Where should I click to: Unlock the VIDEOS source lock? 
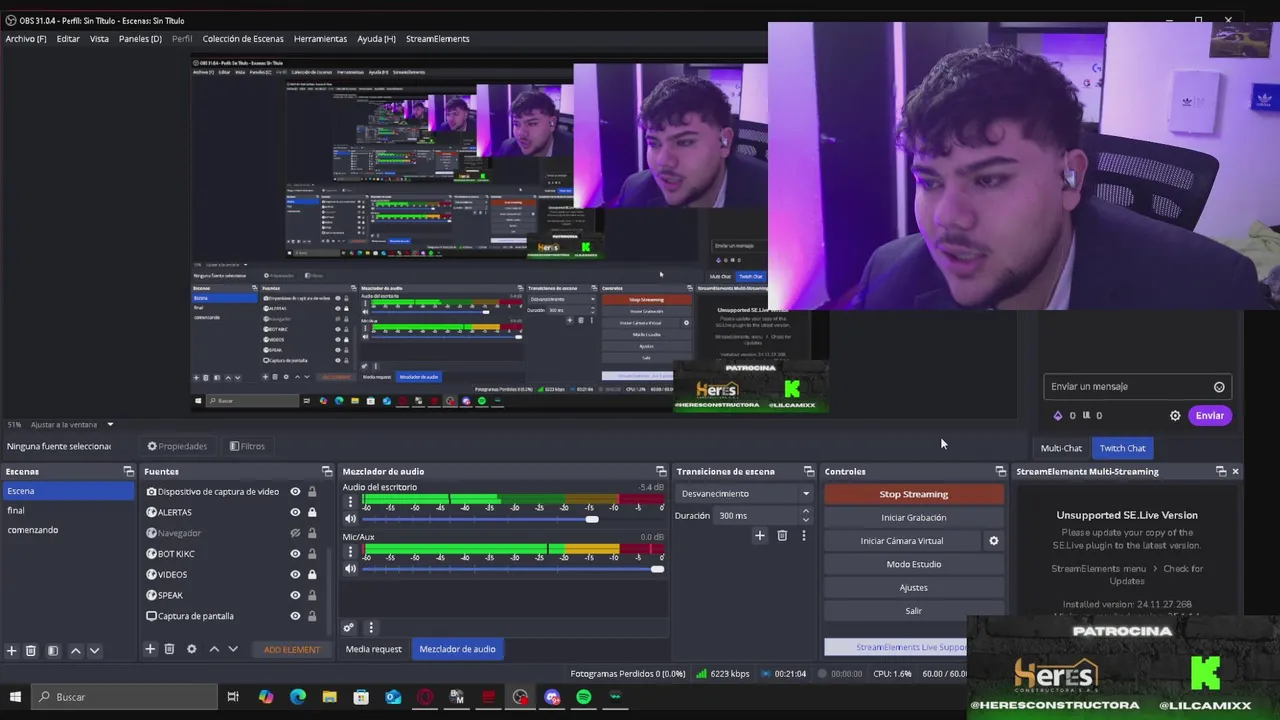pos(312,575)
